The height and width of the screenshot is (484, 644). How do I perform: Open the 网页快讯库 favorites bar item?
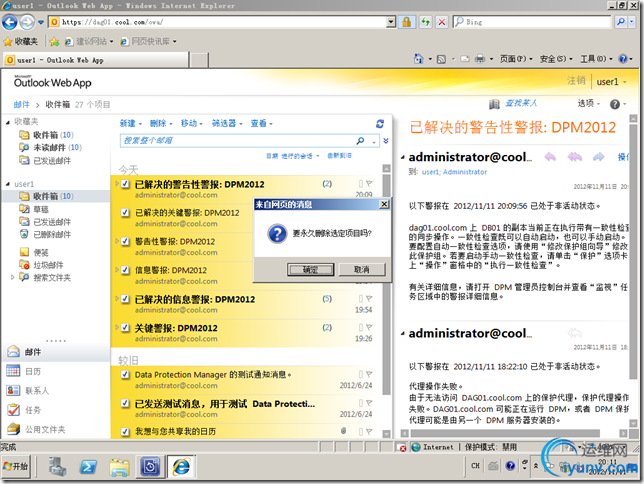pos(148,41)
